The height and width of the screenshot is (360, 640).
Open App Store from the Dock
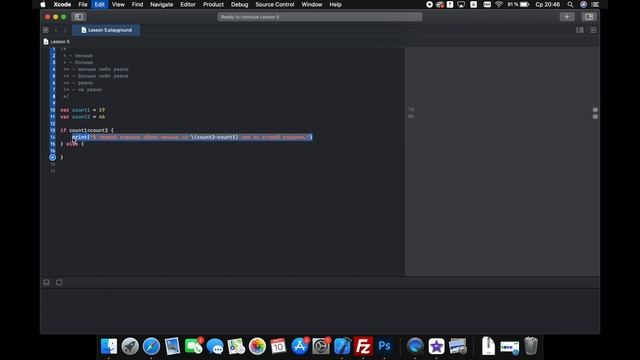300,346
